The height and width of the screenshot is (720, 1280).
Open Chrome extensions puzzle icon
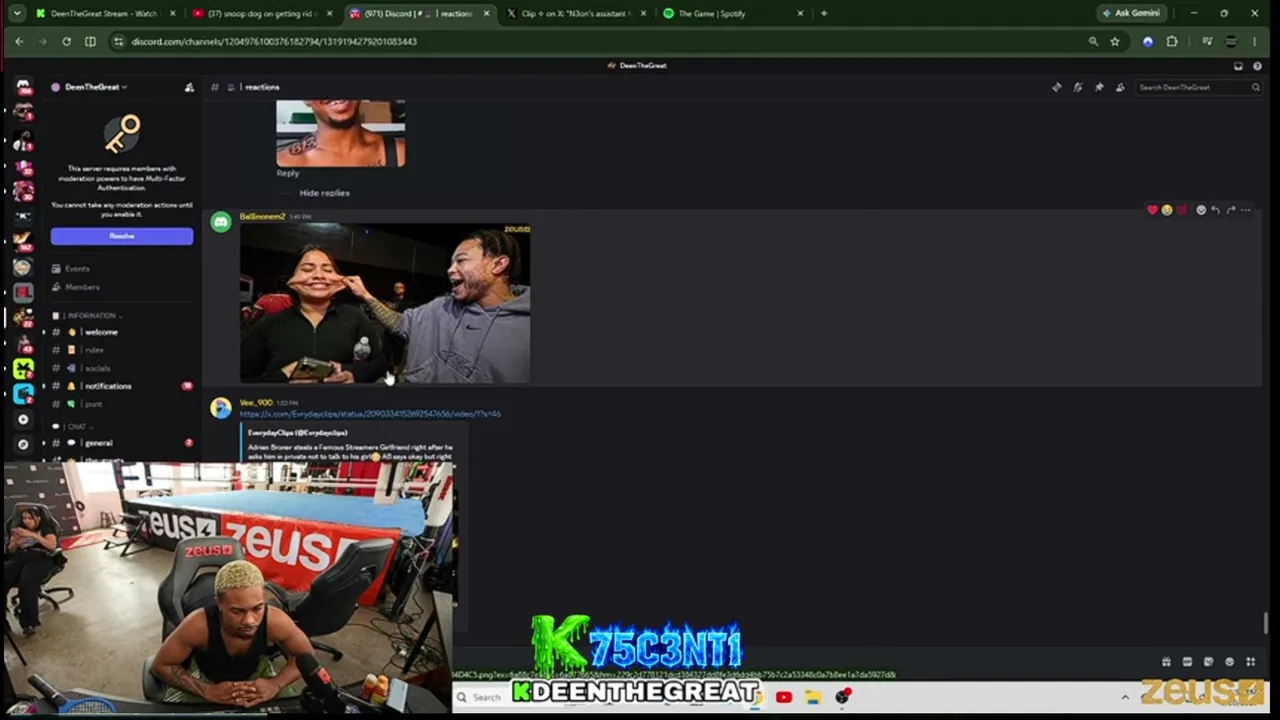tap(1172, 41)
